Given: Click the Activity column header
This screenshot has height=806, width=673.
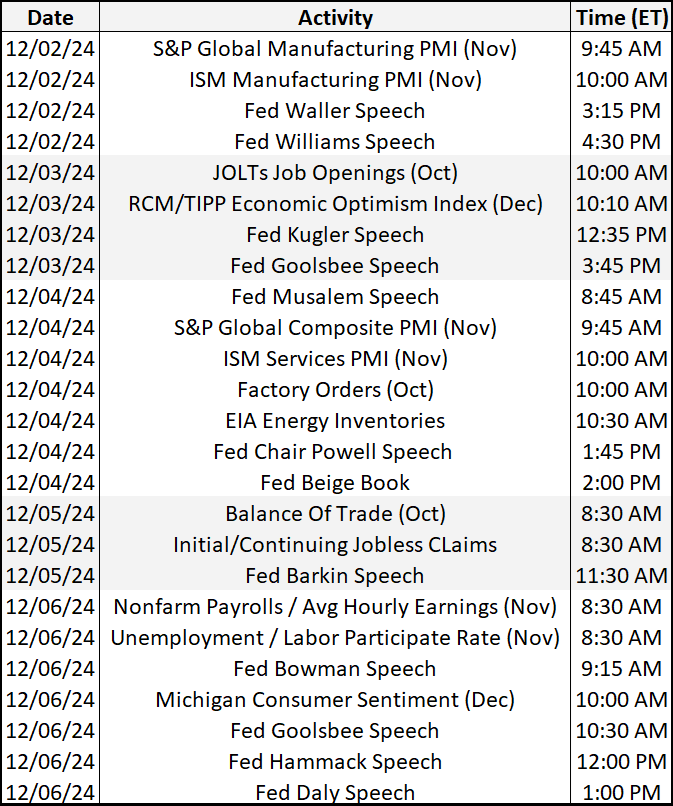Looking at the screenshot, I should pyautogui.click(x=335, y=18).
